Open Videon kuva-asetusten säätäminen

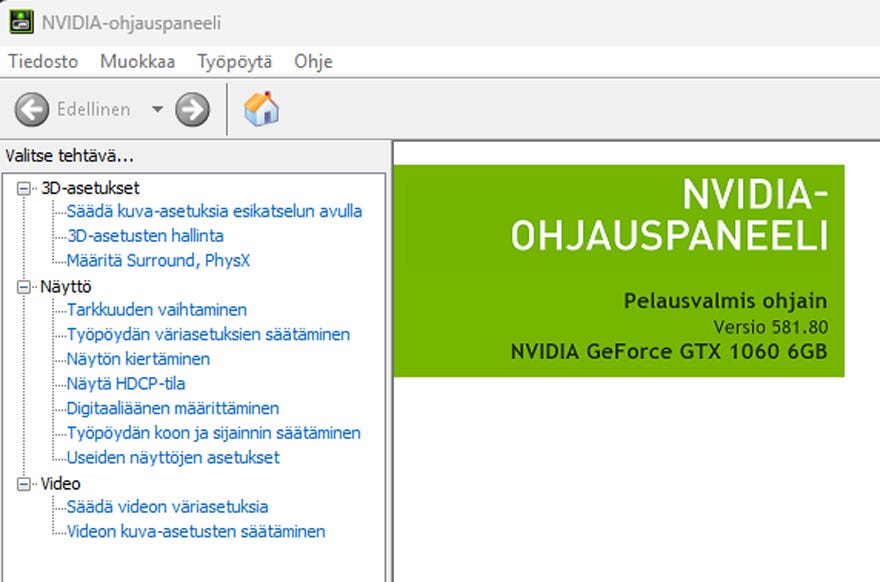click(x=196, y=531)
